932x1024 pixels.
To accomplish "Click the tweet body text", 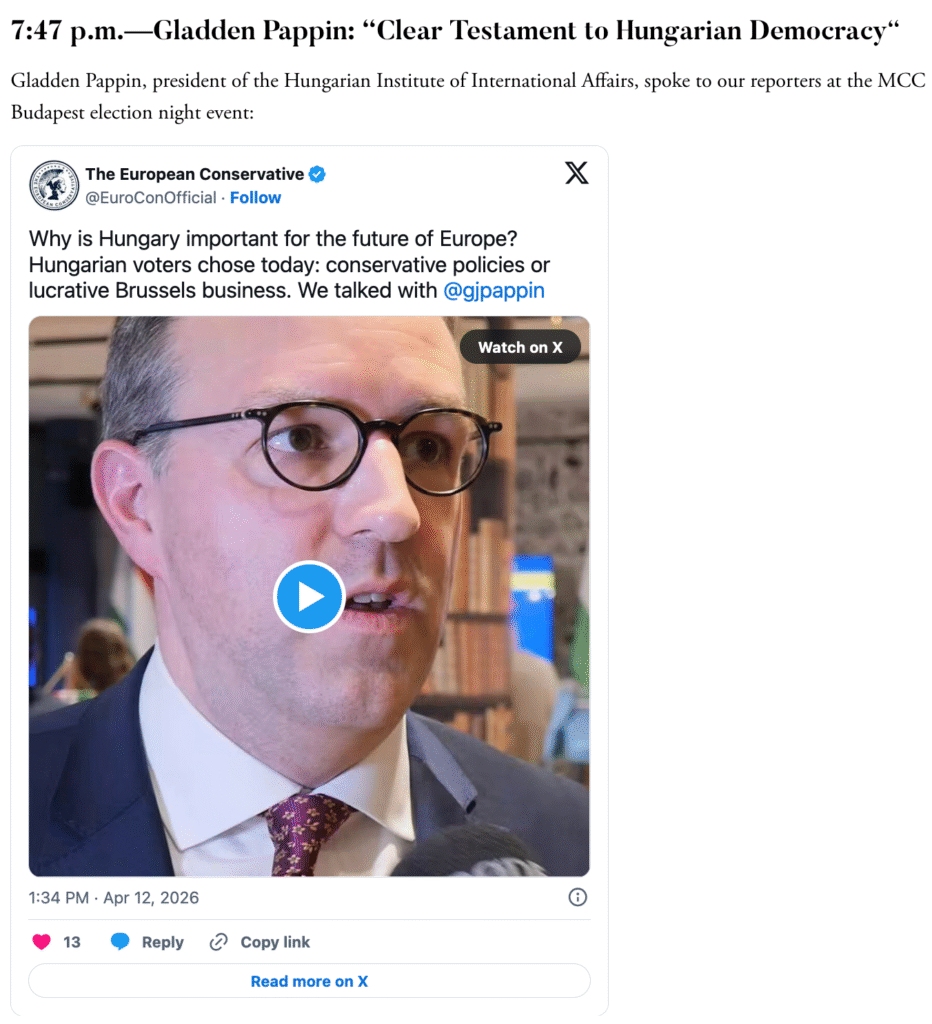I will coord(289,264).
